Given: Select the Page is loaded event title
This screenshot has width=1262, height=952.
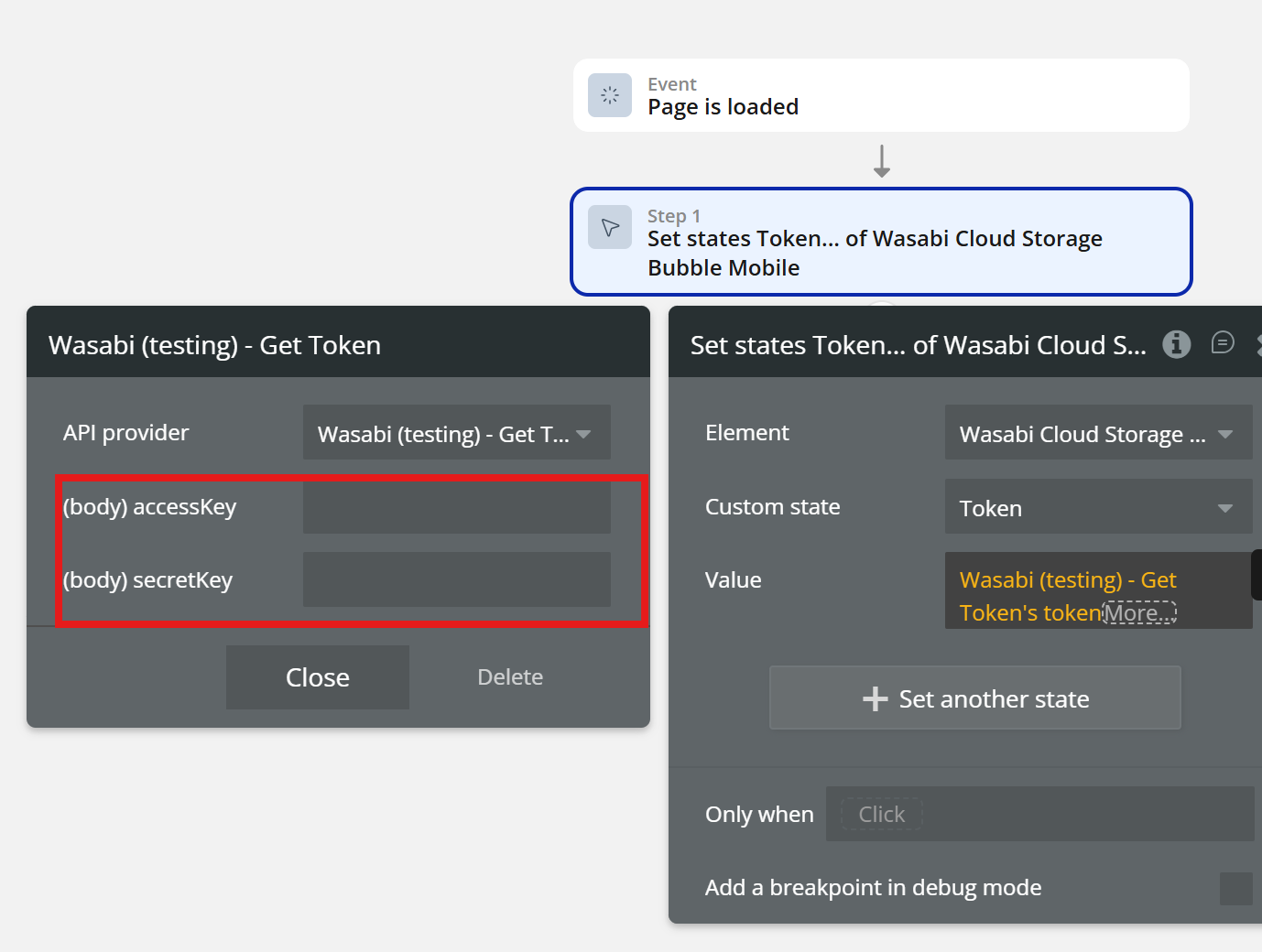Looking at the screenshot, I should coord(723,107).
